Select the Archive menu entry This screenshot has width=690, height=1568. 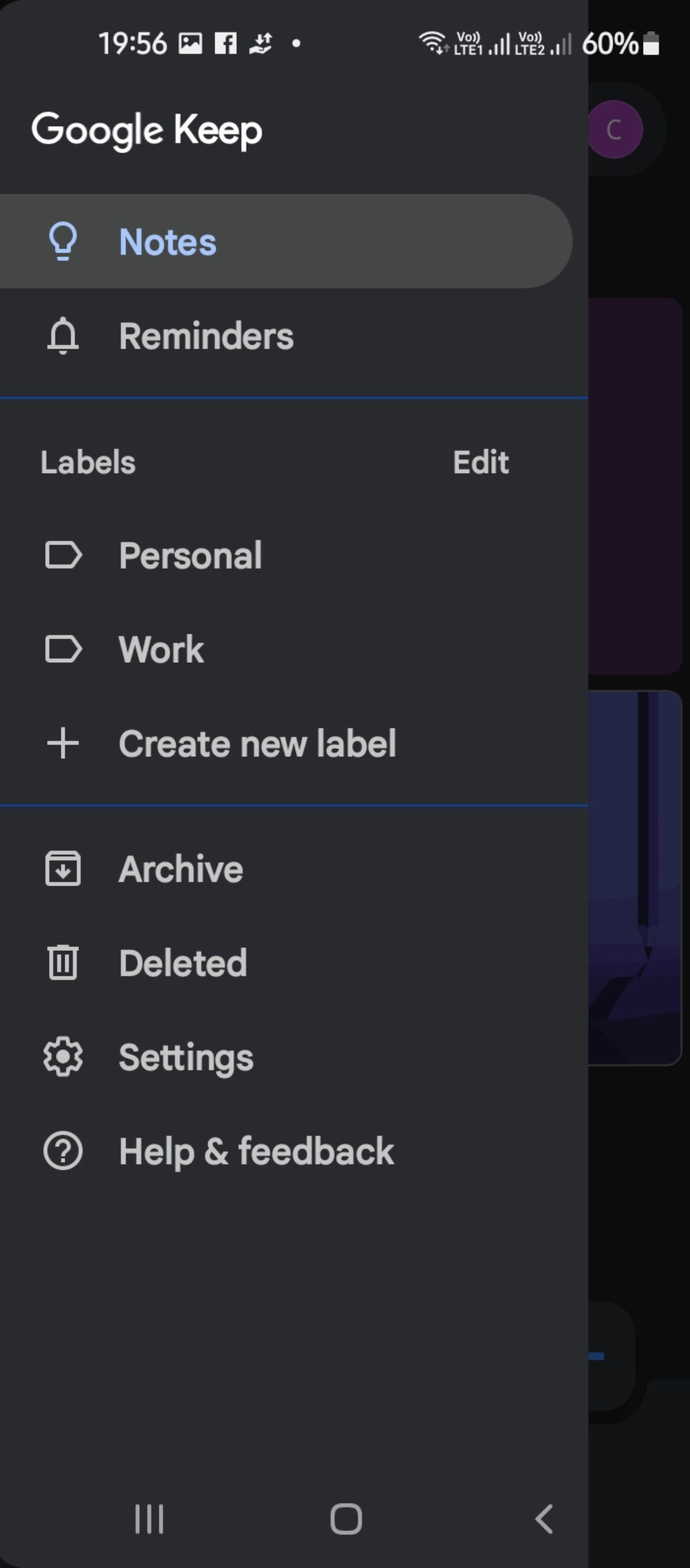(181, 869)
